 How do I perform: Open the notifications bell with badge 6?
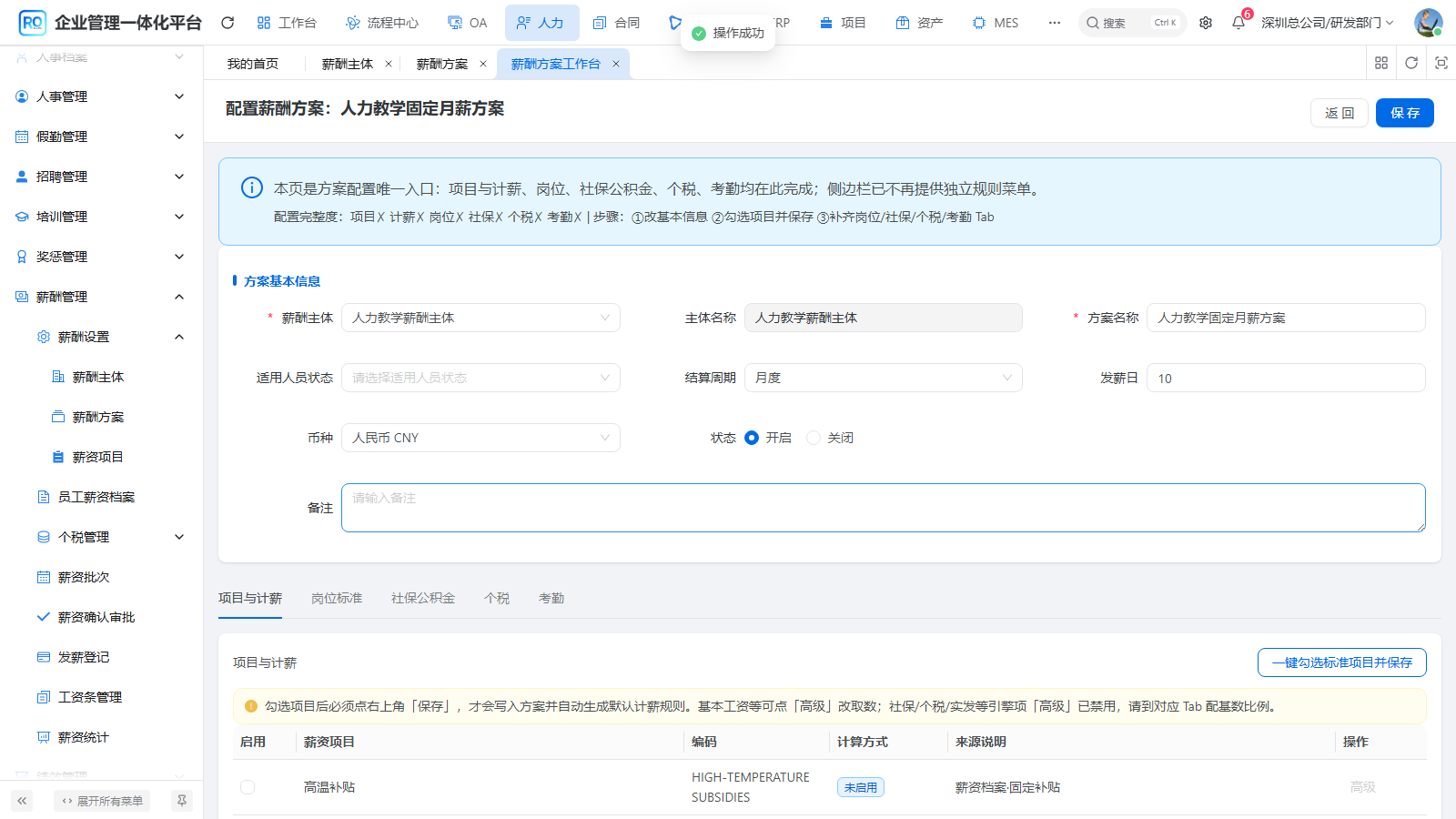1239,23
